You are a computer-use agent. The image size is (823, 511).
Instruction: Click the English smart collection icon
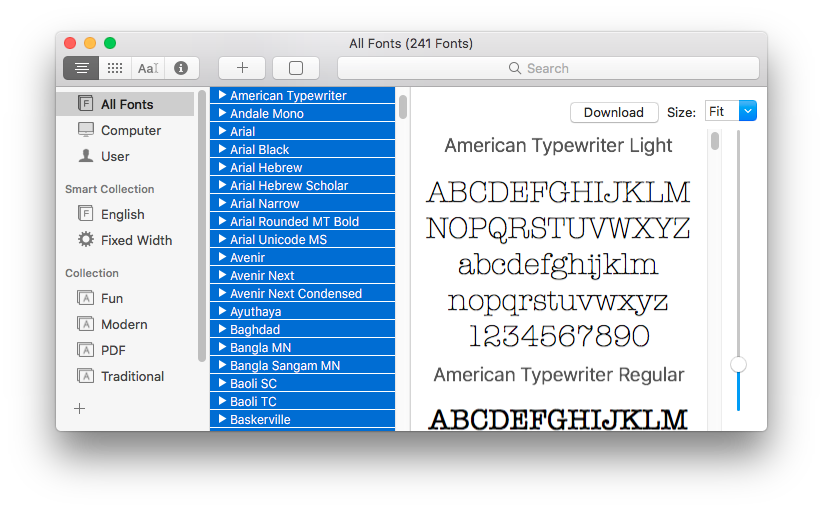point(86,214)
